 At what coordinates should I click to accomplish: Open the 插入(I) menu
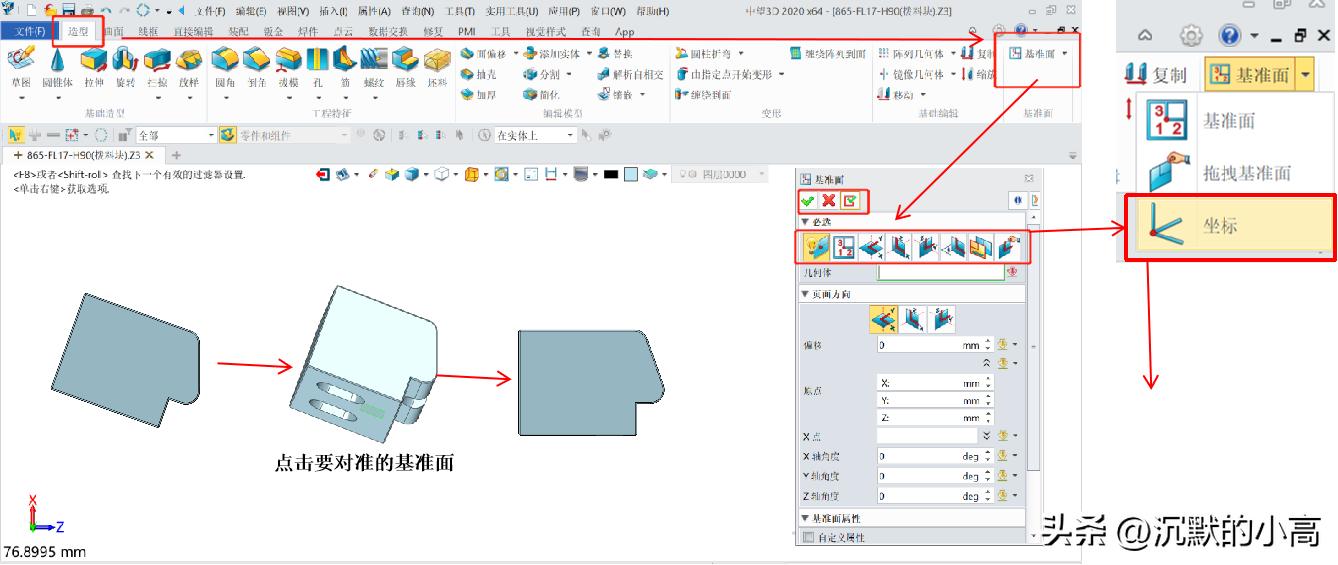point(334,11)
